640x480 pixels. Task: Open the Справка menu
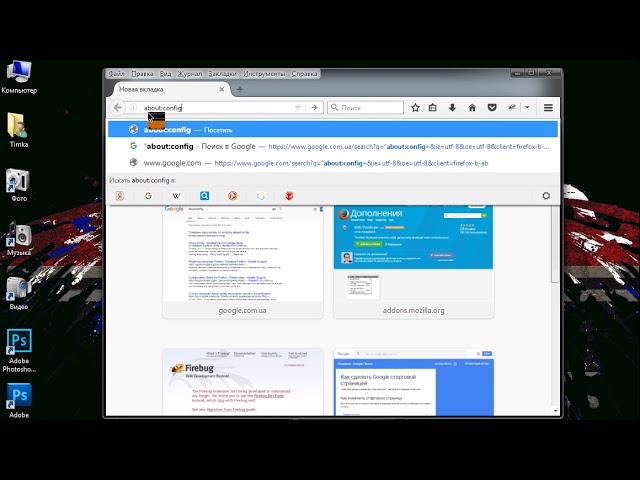point(304,74)
